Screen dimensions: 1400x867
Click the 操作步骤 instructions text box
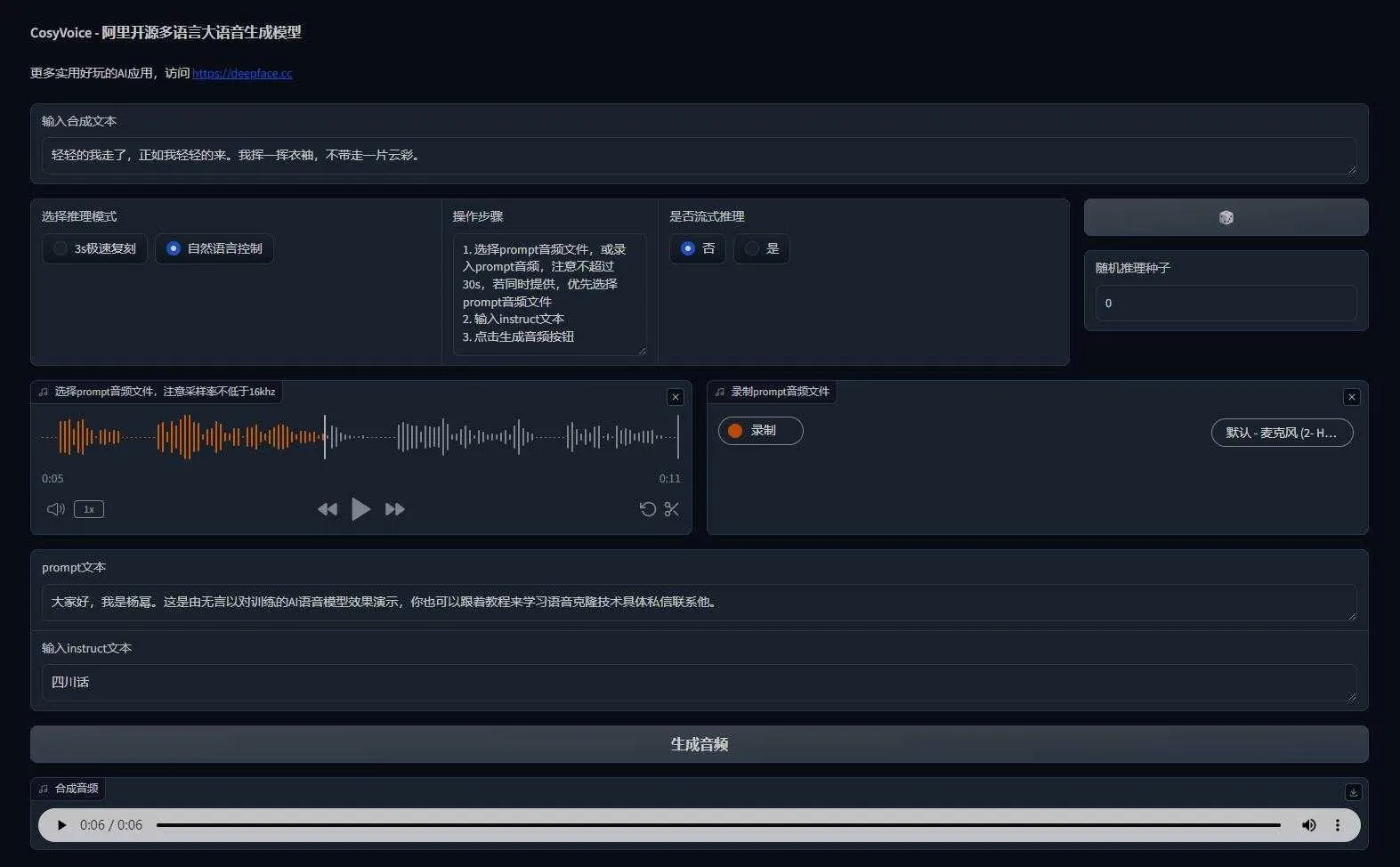(549, 294)
